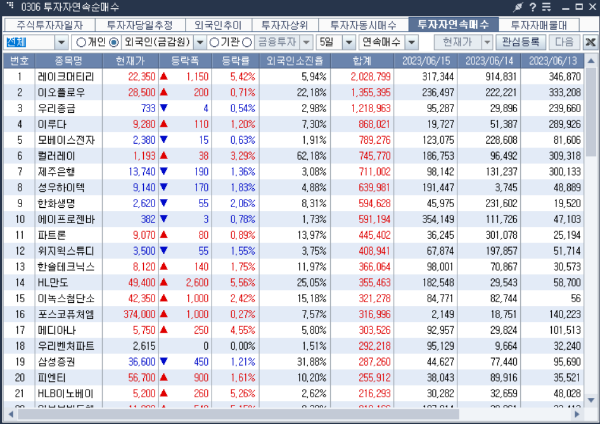The width and height of the screenshot is (600, 424).
Task: Click the red up arrow in 포스코퓨처엠 row
Action: [164, 314]
